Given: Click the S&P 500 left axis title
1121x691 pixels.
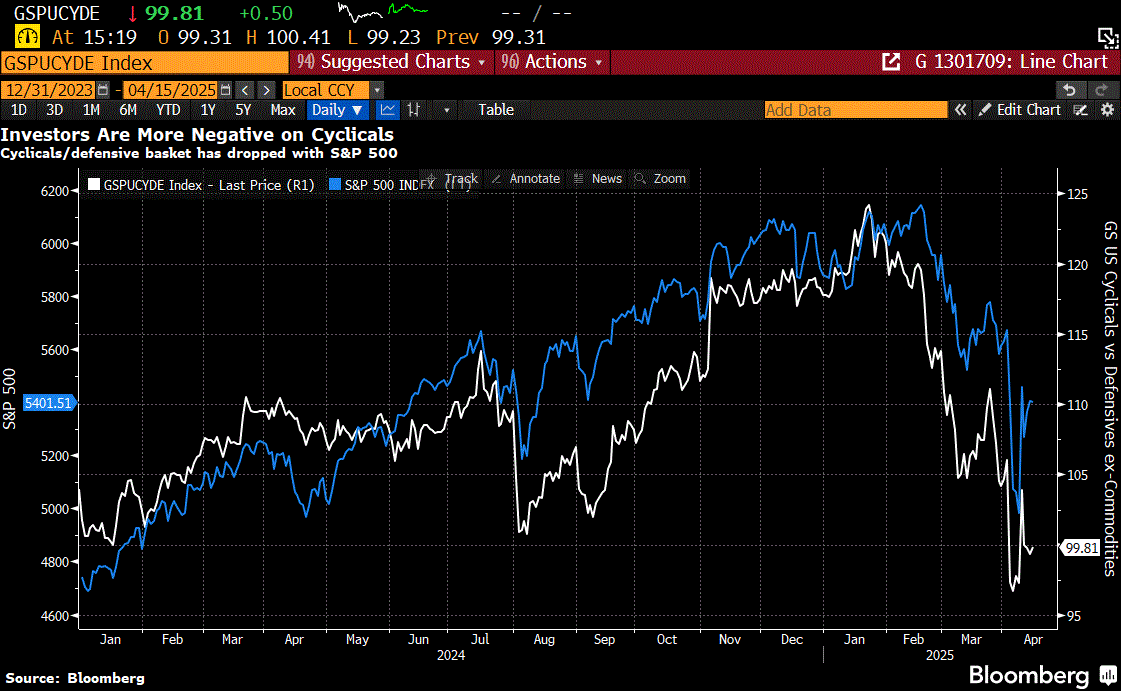Looking at the screenshot, I should (x=9, y=399).
